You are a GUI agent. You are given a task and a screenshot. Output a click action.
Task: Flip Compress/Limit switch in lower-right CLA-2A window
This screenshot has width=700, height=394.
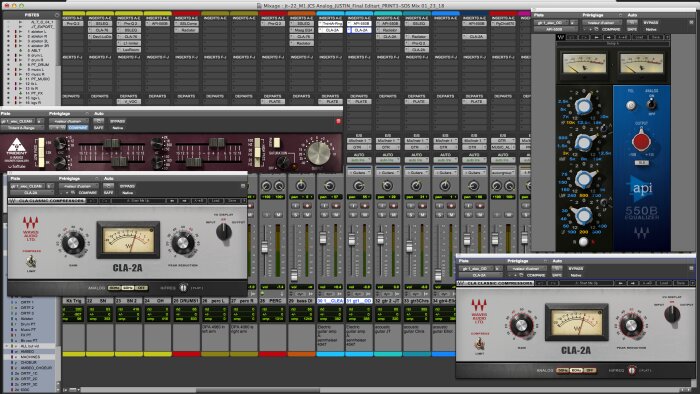479,344
